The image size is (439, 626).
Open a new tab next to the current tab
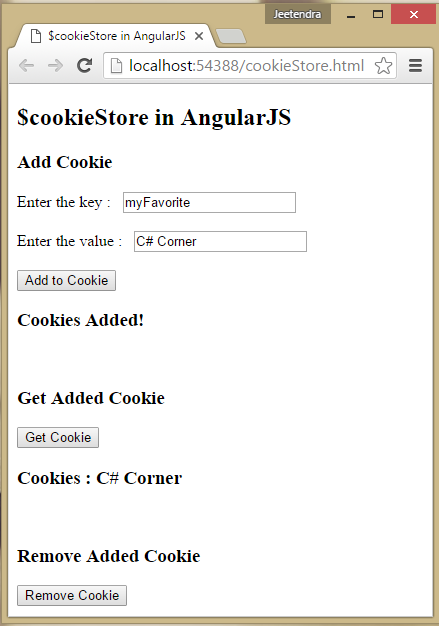[231, 36]
